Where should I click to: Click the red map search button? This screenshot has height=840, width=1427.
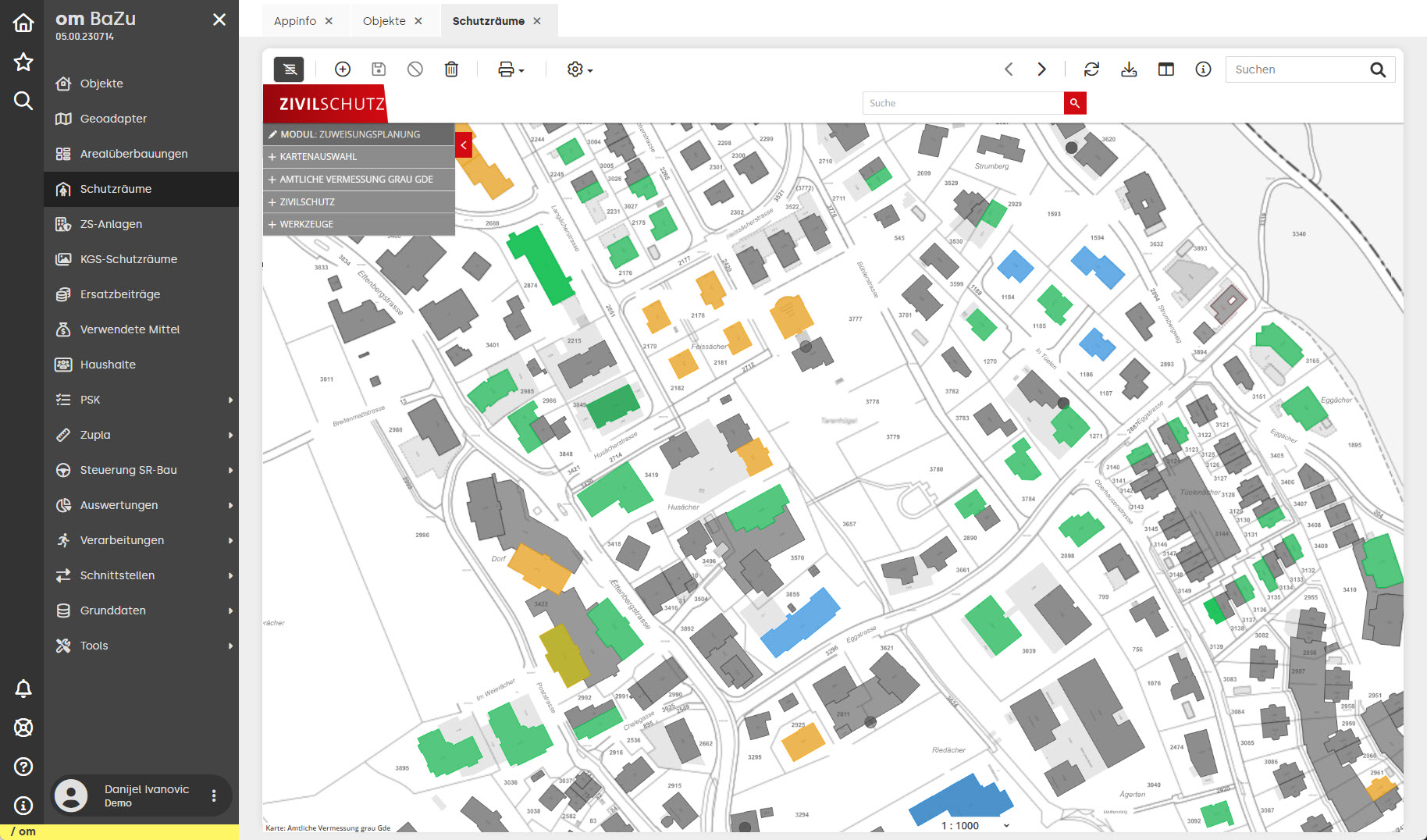pyautogui.click(x=1075, y=103)
